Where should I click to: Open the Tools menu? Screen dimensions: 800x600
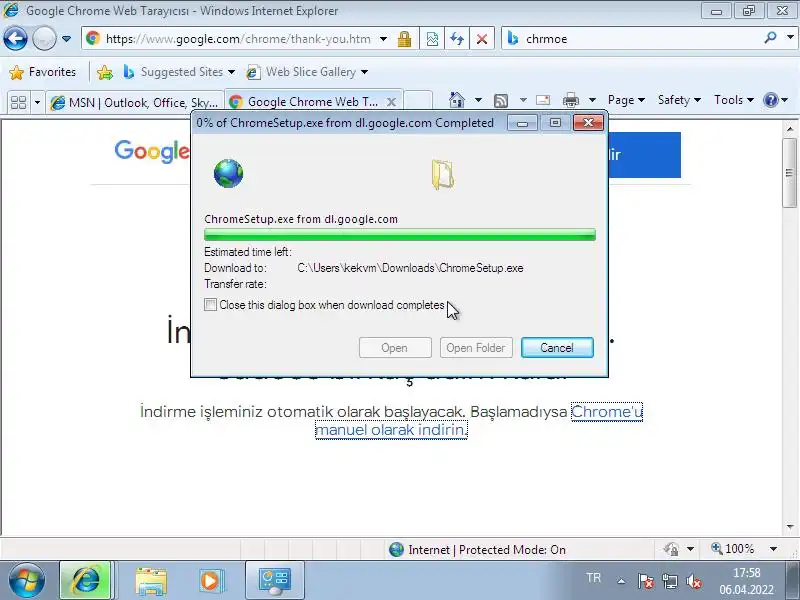(734, 100)
